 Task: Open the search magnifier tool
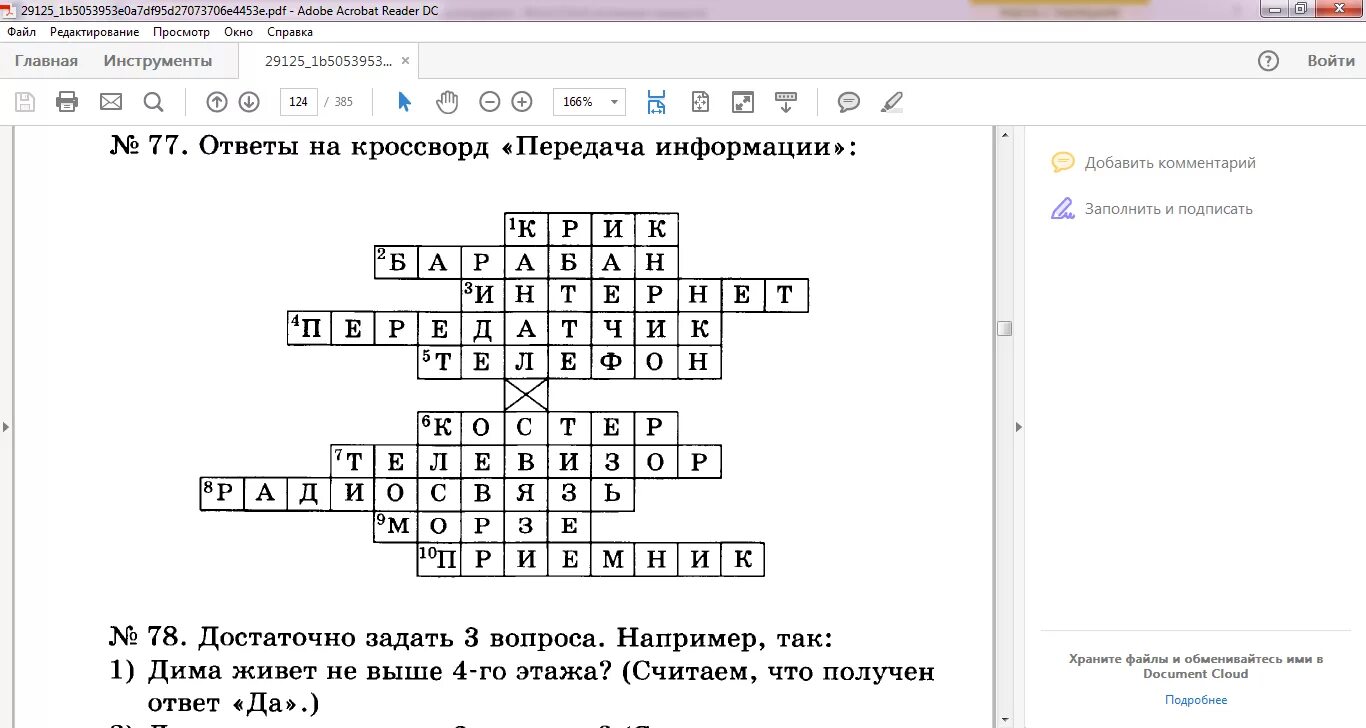pyautogui.click(x=153, y=101)
